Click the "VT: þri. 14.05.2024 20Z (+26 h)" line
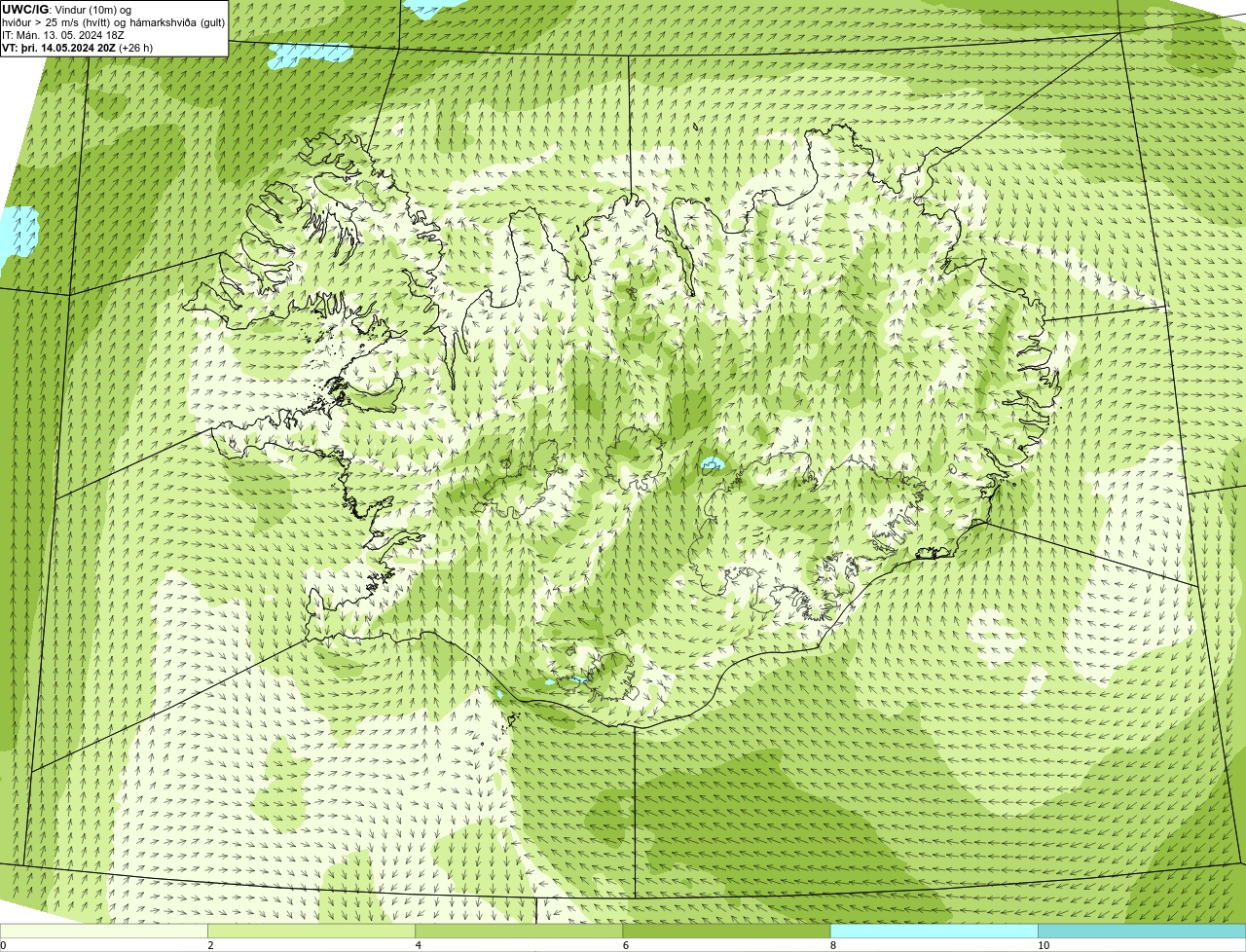The height and width of the screenshot is (952, 1246). (77, 47)
